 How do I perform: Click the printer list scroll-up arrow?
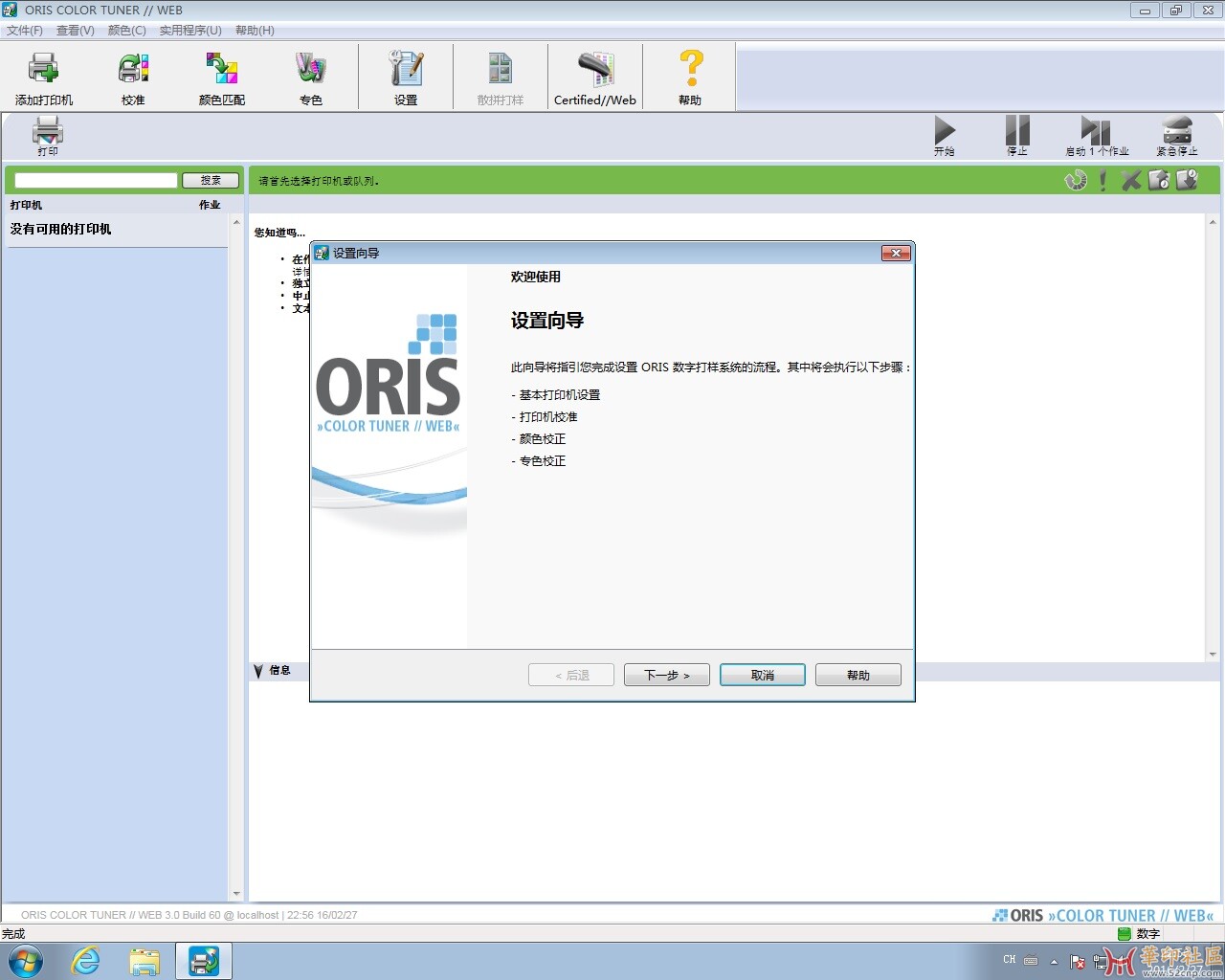tap(236, 222)
